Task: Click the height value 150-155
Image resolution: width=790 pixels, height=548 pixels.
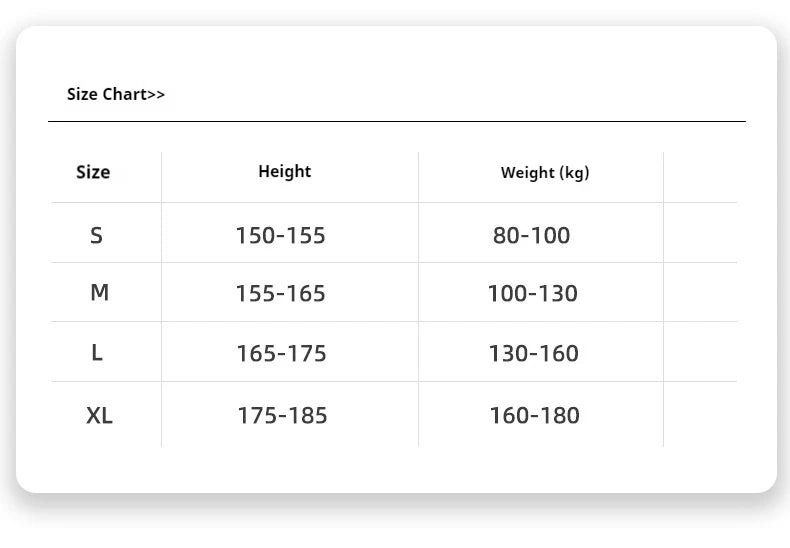Action: coord(281,236)
